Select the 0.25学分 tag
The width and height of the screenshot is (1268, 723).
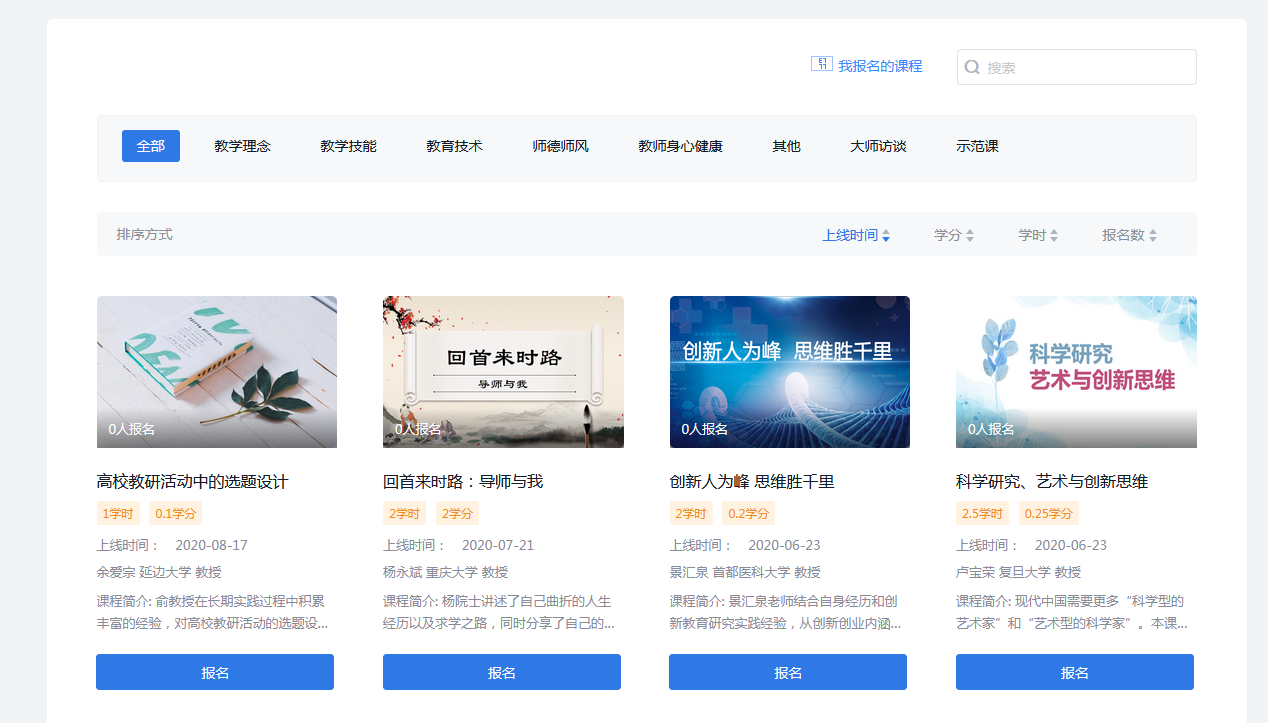(x=1049, y=514)
